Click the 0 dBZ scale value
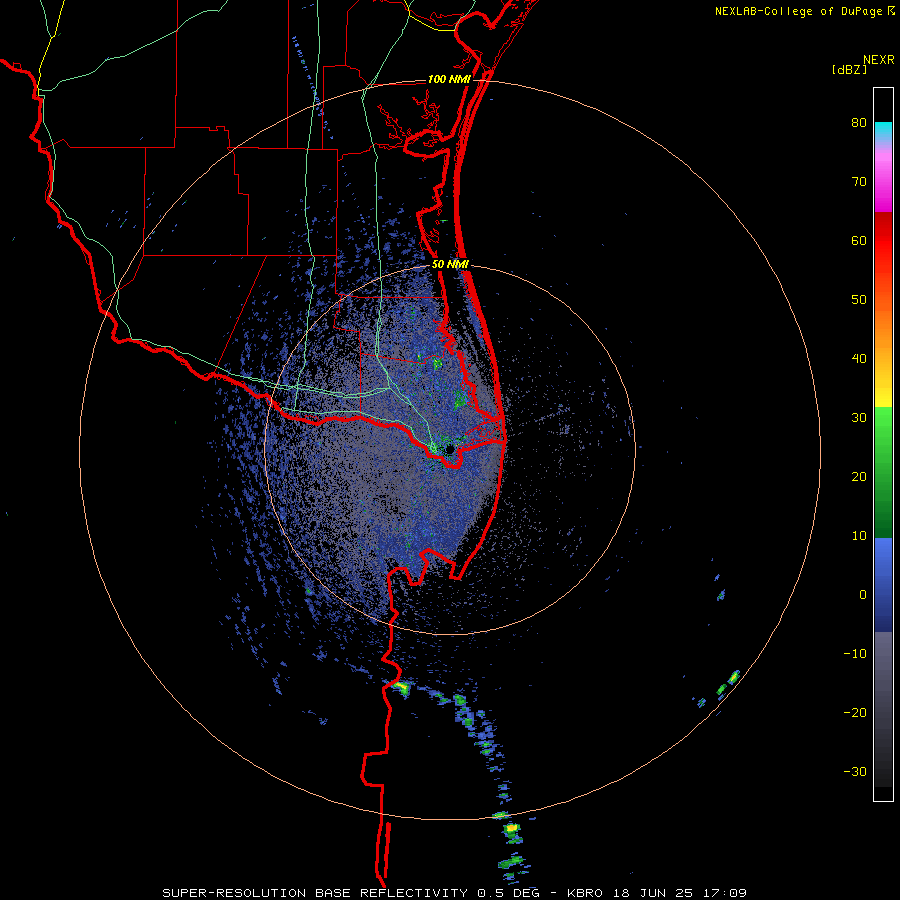The height and width of the screenshot is (900, 900). 863,595
